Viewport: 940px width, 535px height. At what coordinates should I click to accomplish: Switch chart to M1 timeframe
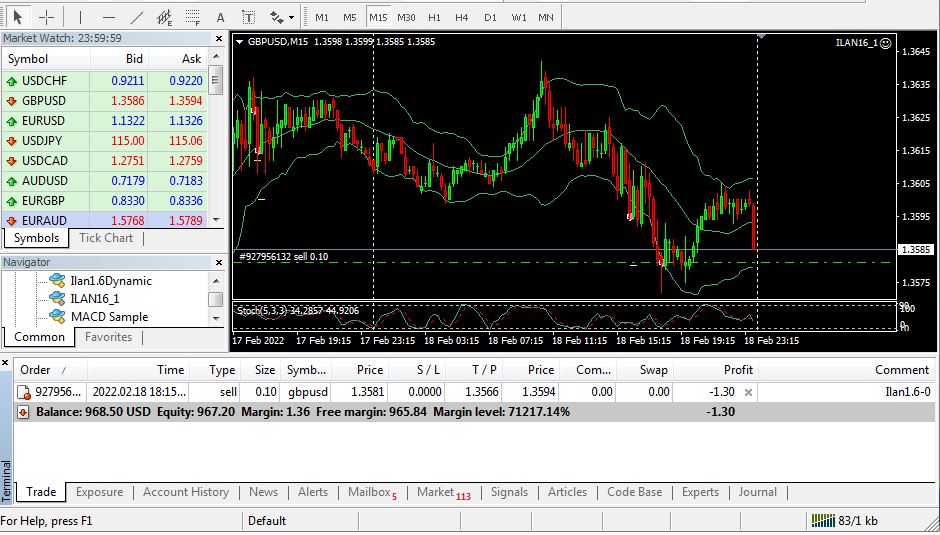(322, 17)
